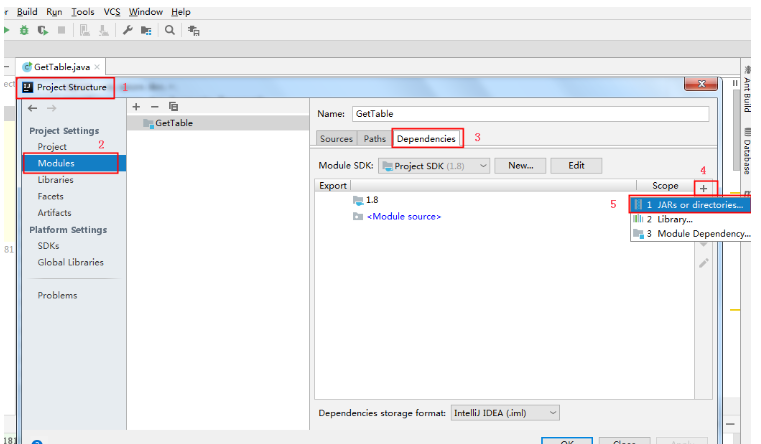Edit dependency with the pencil icon
This screenshot has height=444, width=761.
click(704, 263)
